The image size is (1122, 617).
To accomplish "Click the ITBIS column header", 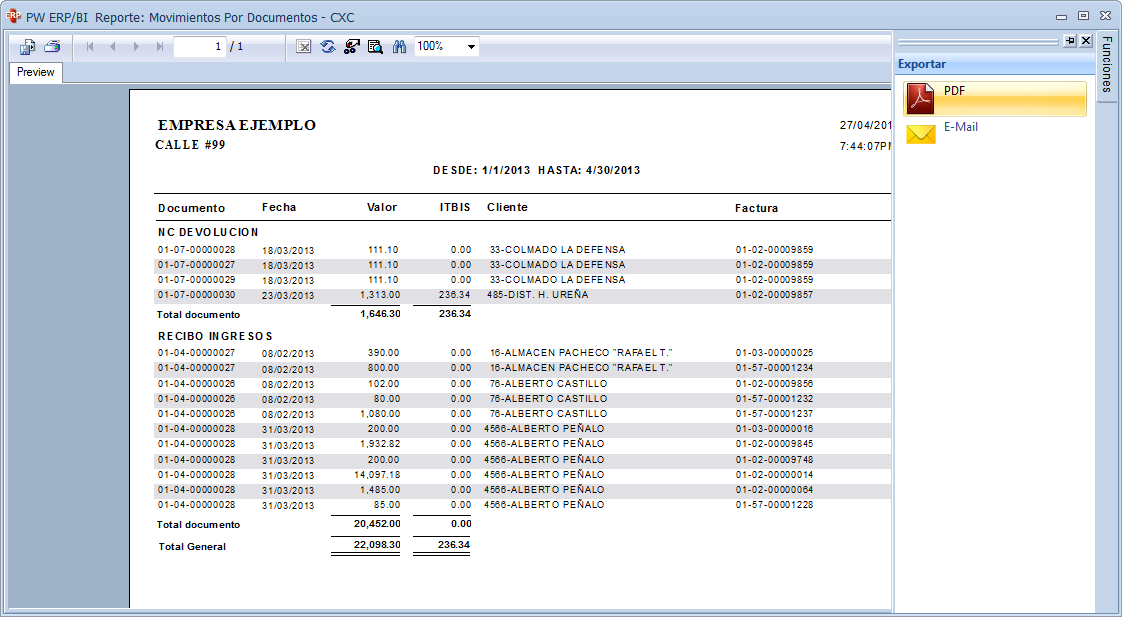I will [455, 207].
